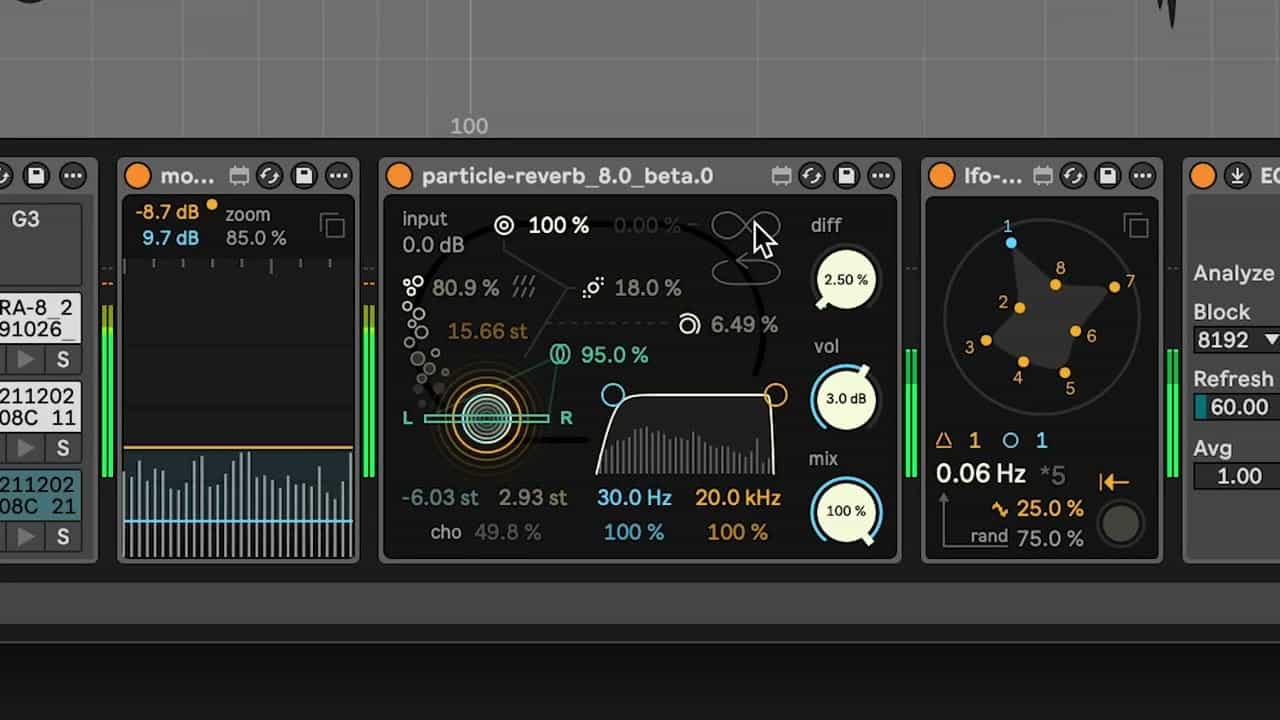Save the particle-reverb preset with disk icon

tap(846, 176)
